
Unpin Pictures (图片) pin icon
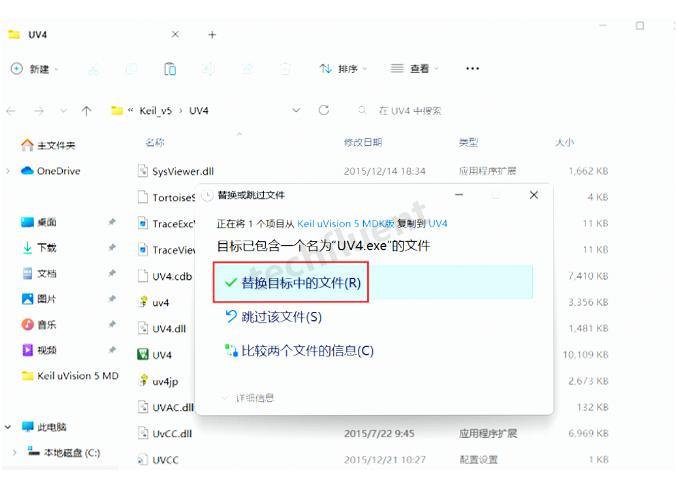click(112, 298)
